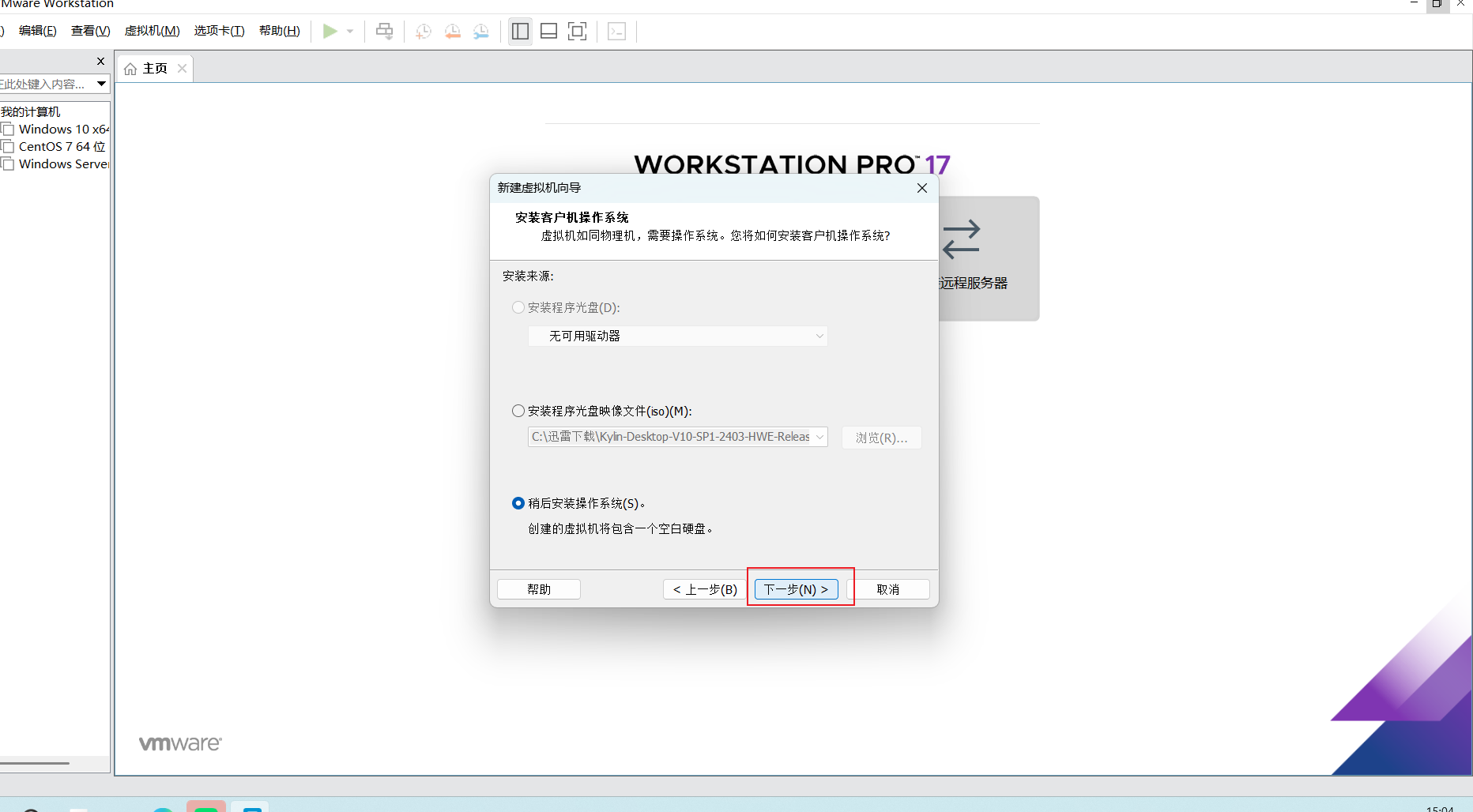The width and height of the screenshot is (1473, 812).
Task: Close the library sidebar panel
Action: [x=100, y=61]
